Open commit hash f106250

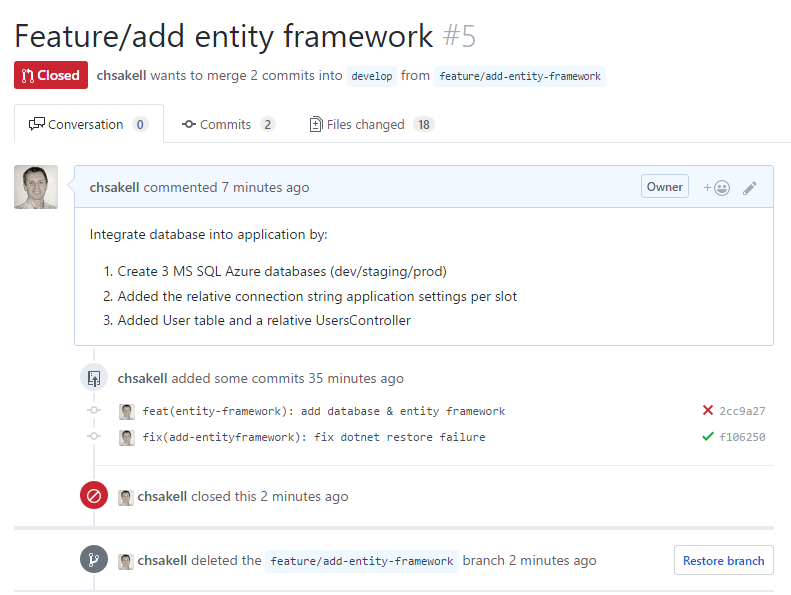click(742, 437)
